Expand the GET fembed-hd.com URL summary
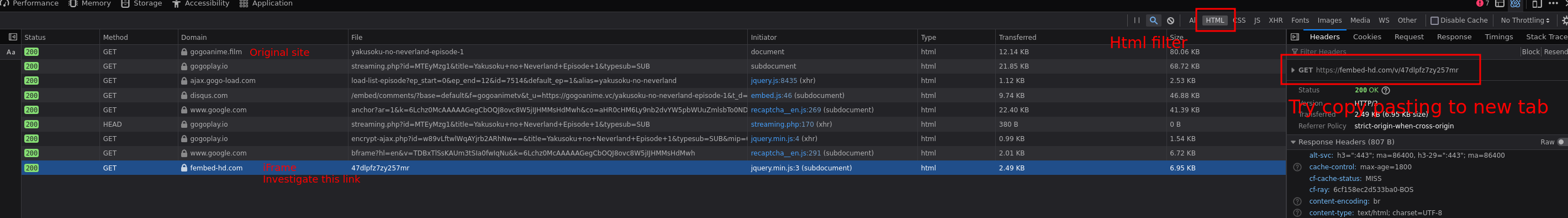The width and height of the screenshot is (1568, 218). (x=1293, y=70)
